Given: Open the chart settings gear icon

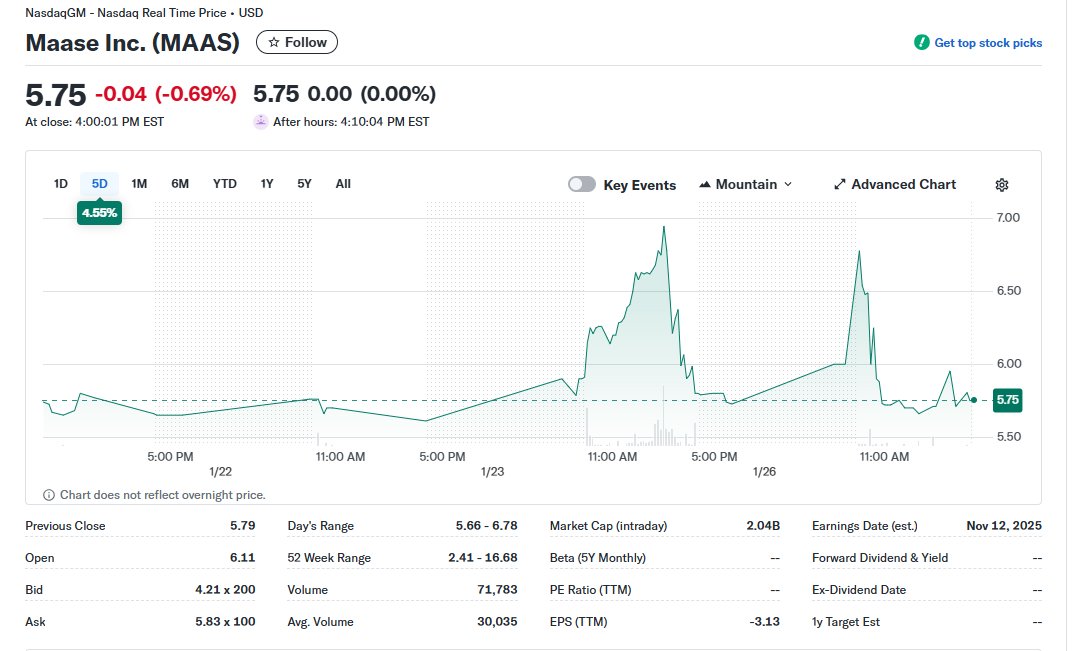Looking at the screenshot, I should coord(1001,184).
